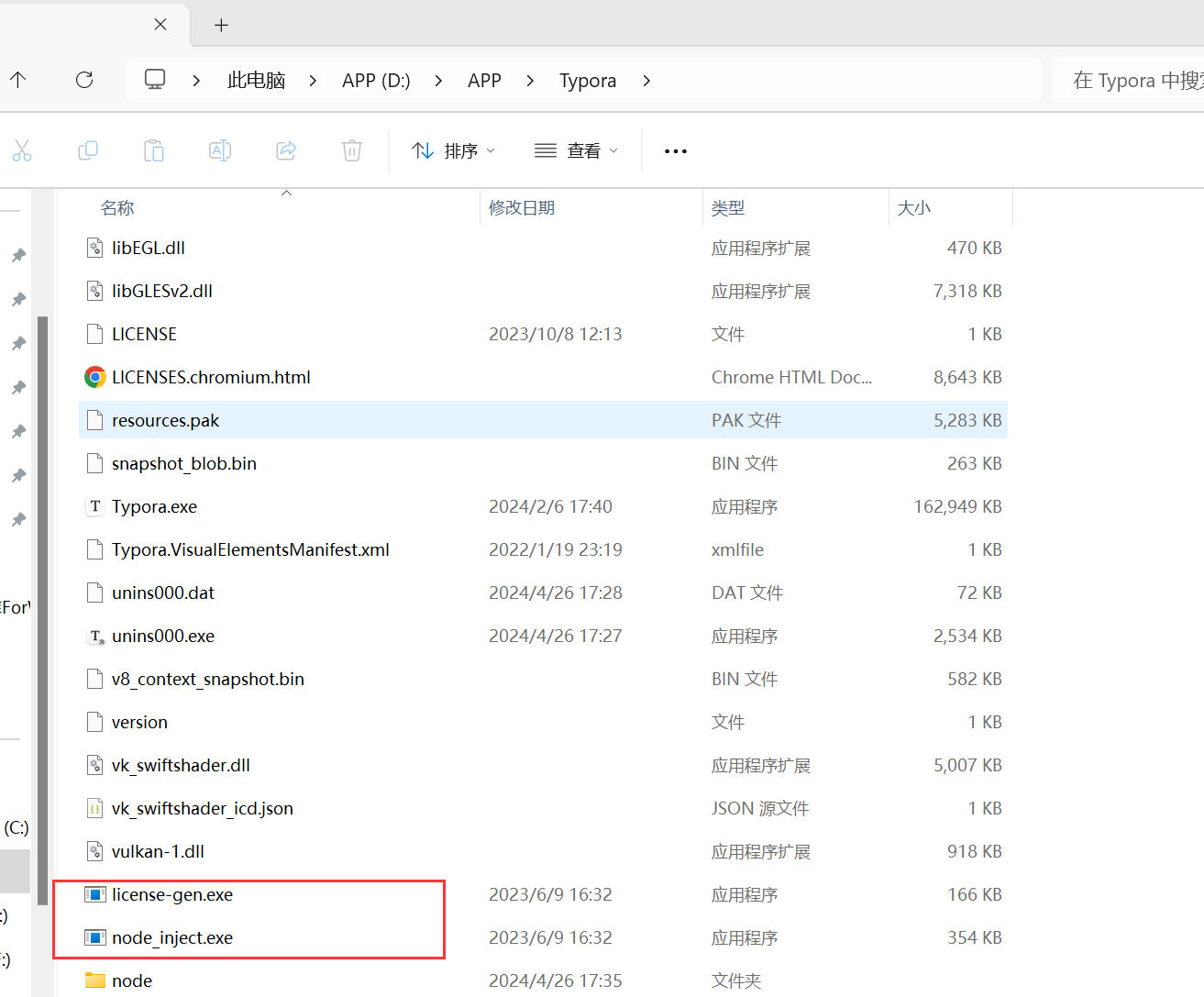Click the JSON 源文件 type cell
This screenshot has height=997, width=1204.
(x=760, y=808)
